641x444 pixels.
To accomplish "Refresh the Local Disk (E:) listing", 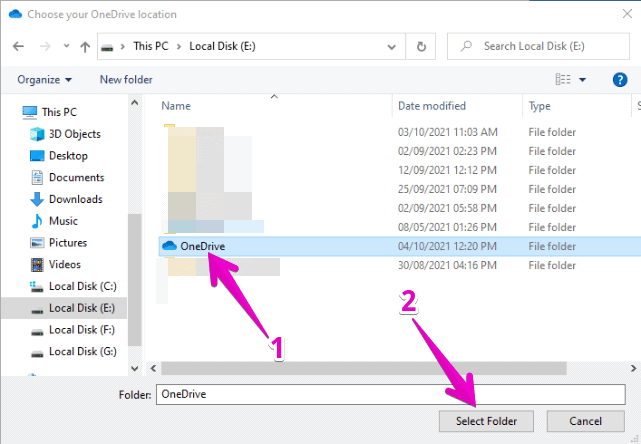I will 421,47.
